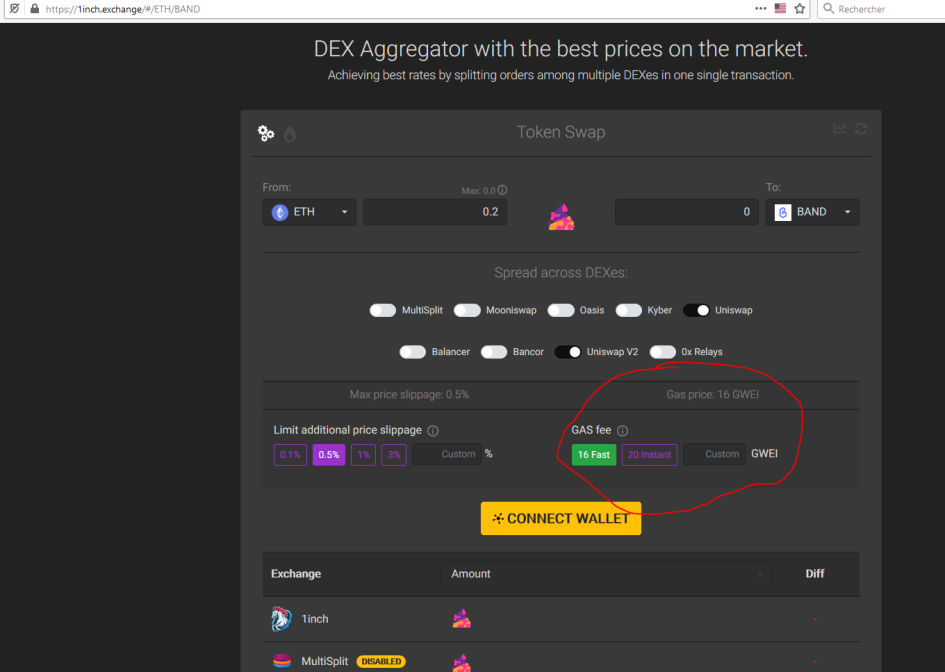The width and height of the screenshot is (945, 672).
Task: Click the MultiSplit logo in exchange table
Action: click(281, 661)
